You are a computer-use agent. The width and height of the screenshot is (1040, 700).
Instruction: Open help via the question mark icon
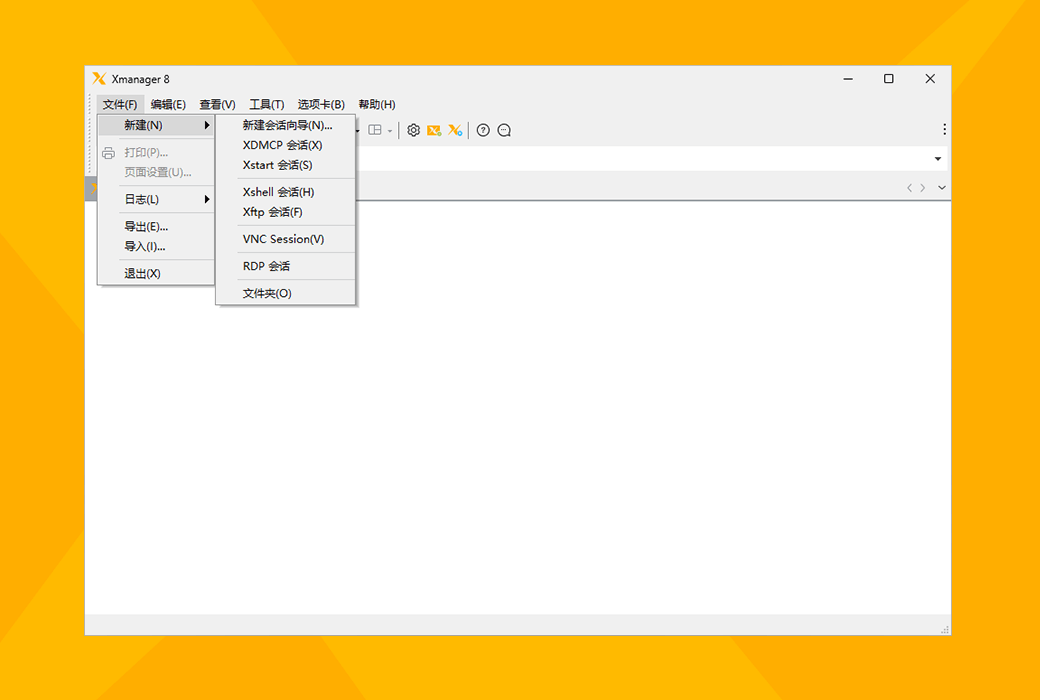(x=483, y=130)
